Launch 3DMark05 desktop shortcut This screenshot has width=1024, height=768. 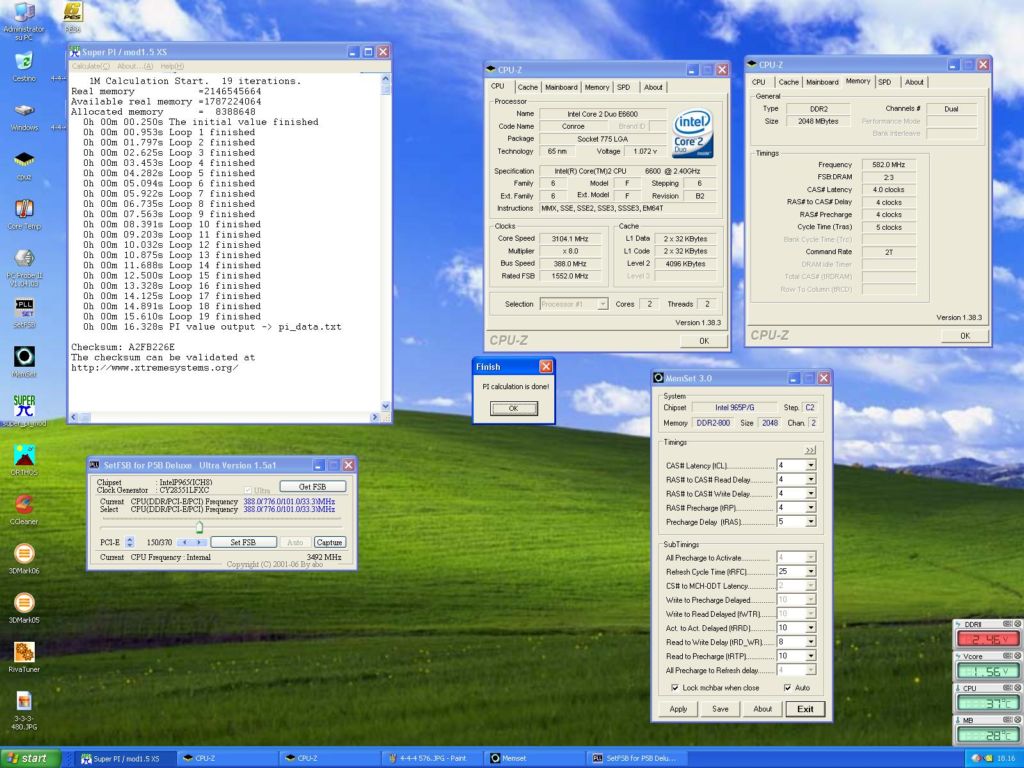(24, 608)
